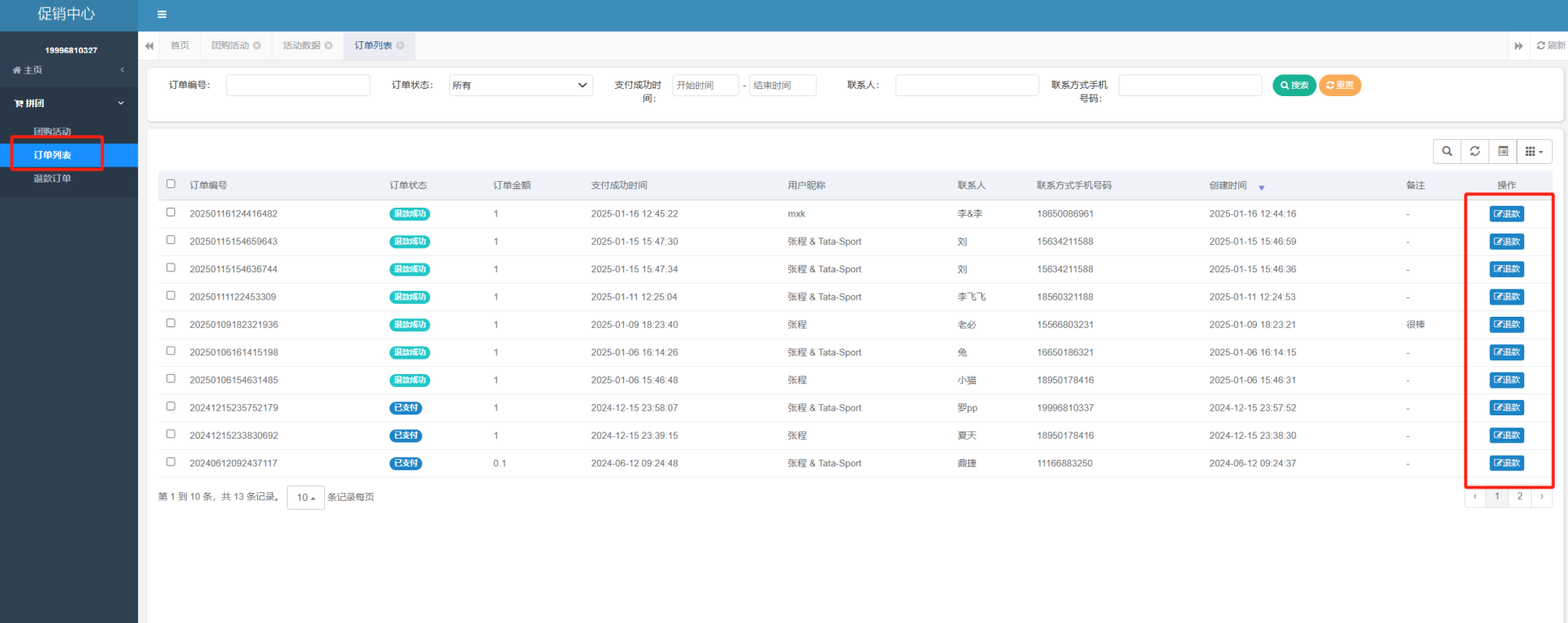Close the 团购活动 tab
1568x623 pixels.
point(257,45)
